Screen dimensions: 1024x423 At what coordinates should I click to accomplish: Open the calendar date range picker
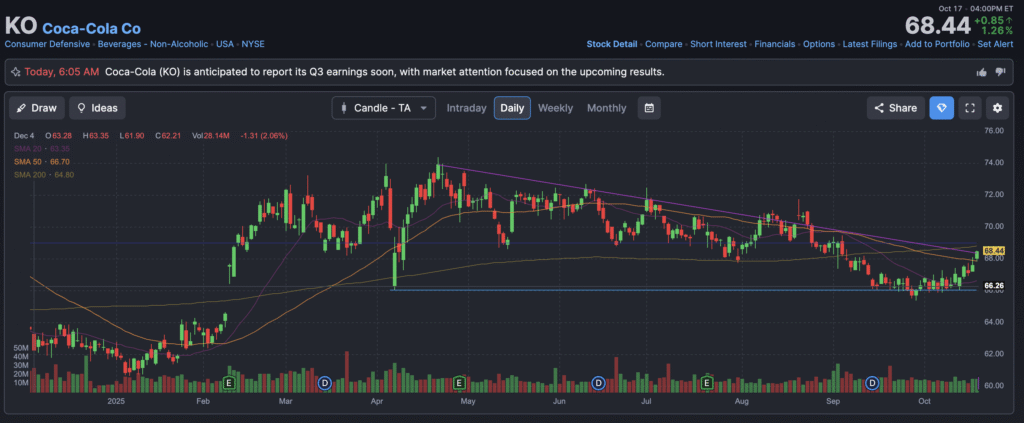coord(649,108)
